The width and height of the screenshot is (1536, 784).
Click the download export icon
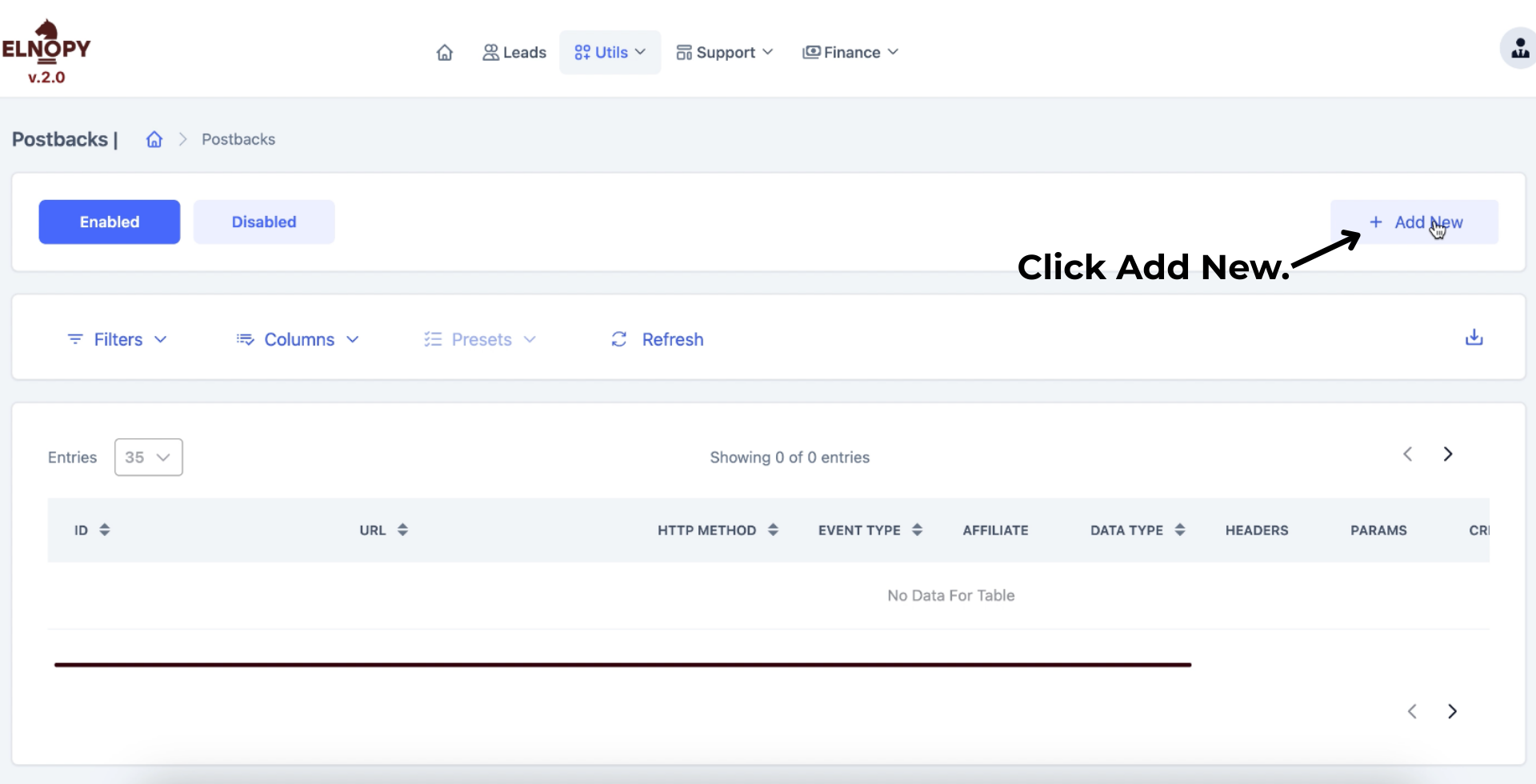click(x=1474, y=338)
